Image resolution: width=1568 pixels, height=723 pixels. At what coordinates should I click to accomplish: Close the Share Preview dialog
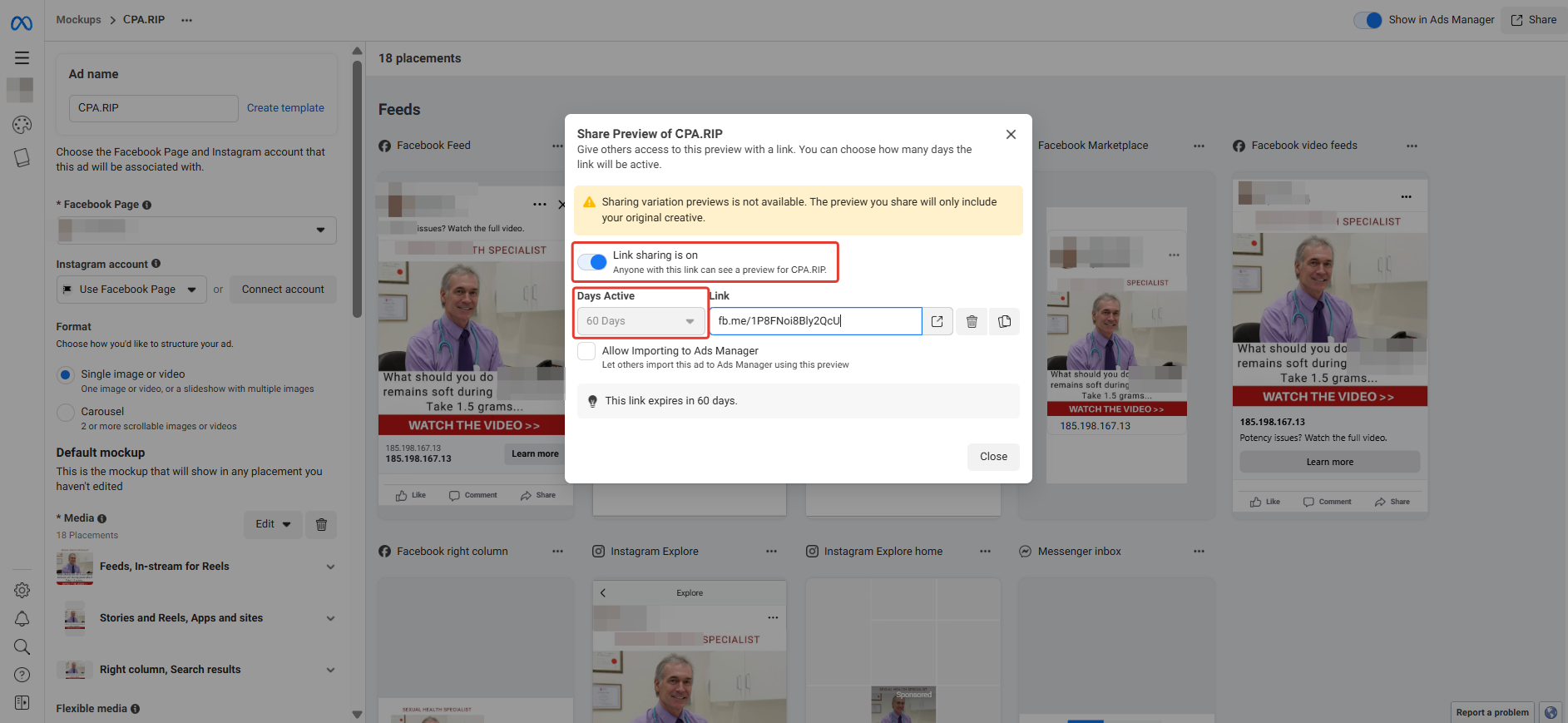point(1011,134)
